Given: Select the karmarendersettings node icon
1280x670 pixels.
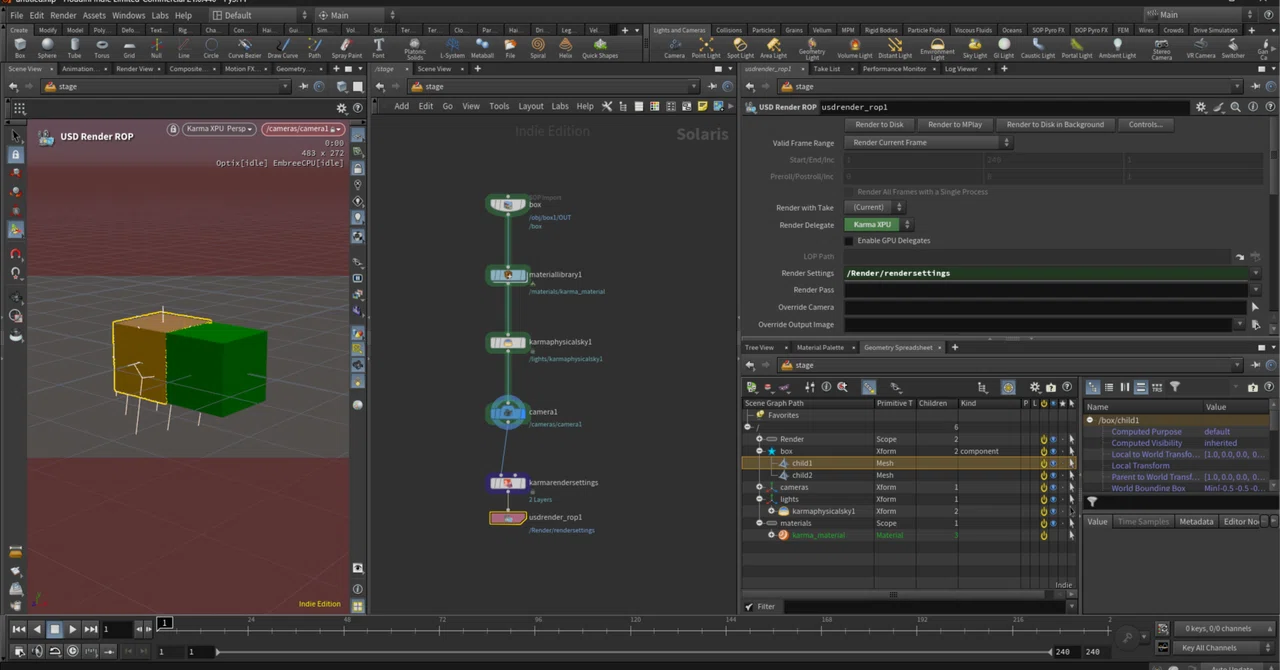Looking at the screenshot, I should pyautogui.click(x=508, y=483).
